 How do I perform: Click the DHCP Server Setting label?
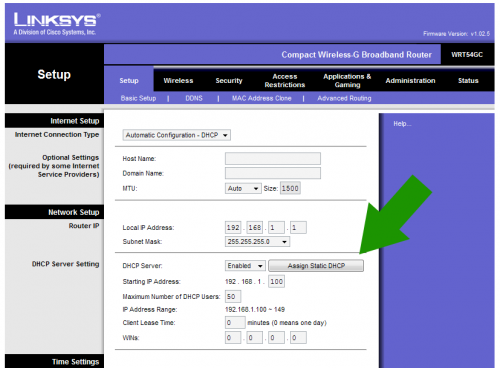click(66, 264)
